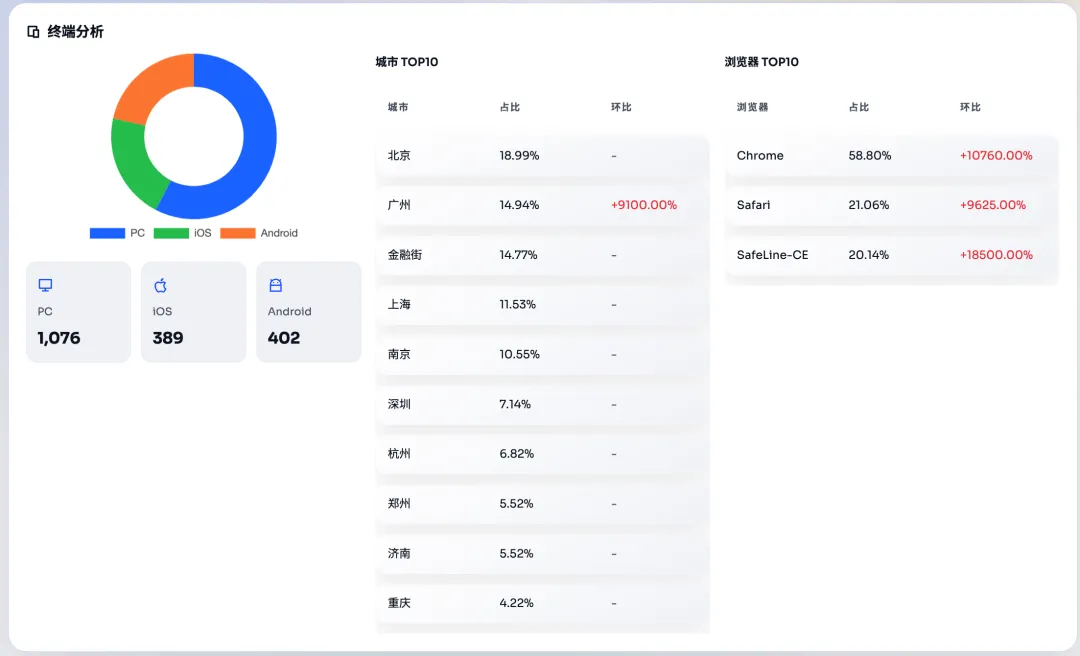Select the 重庆 city row

pos(542,603)
